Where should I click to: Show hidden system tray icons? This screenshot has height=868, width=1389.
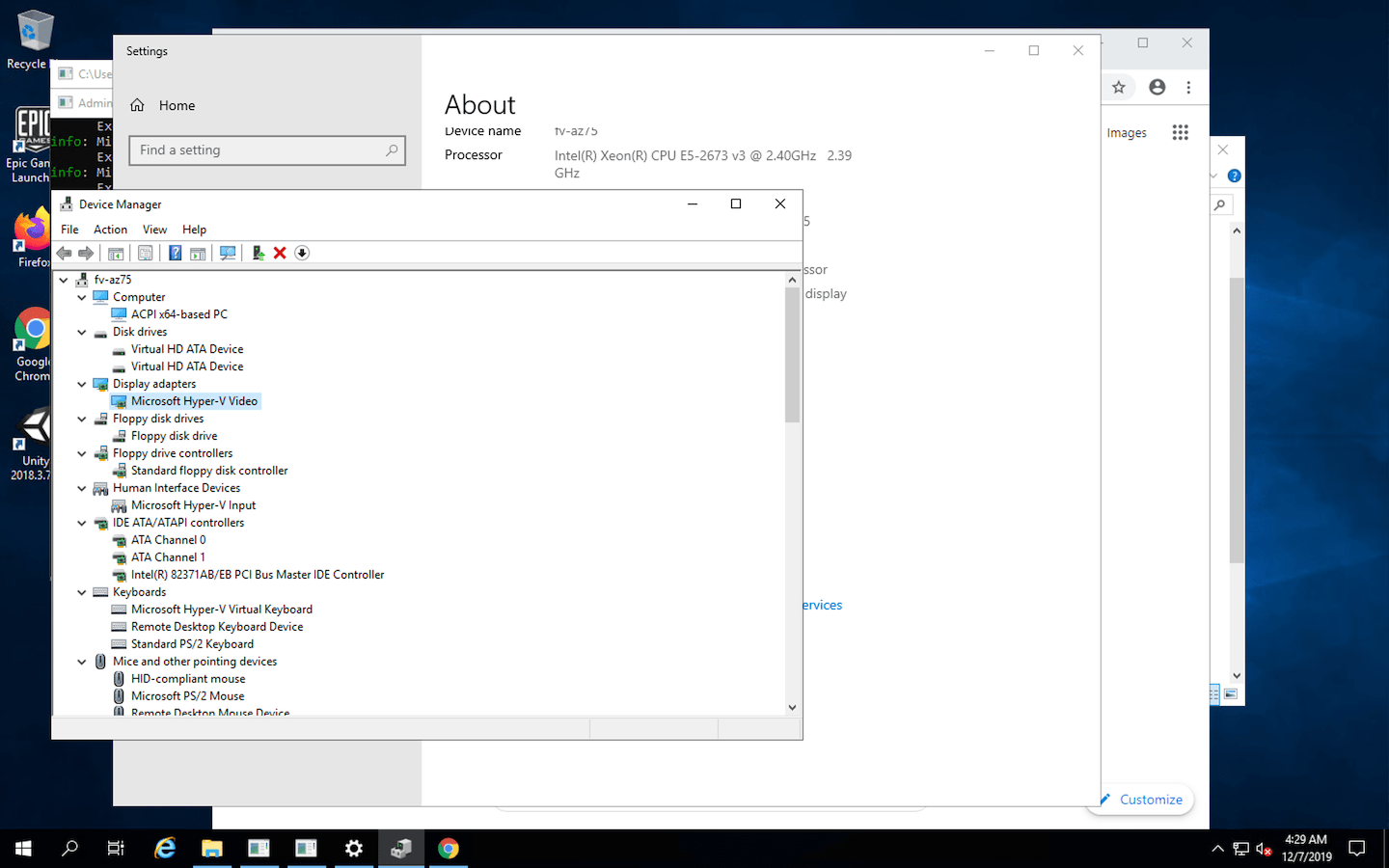(x=1217, y=849)
